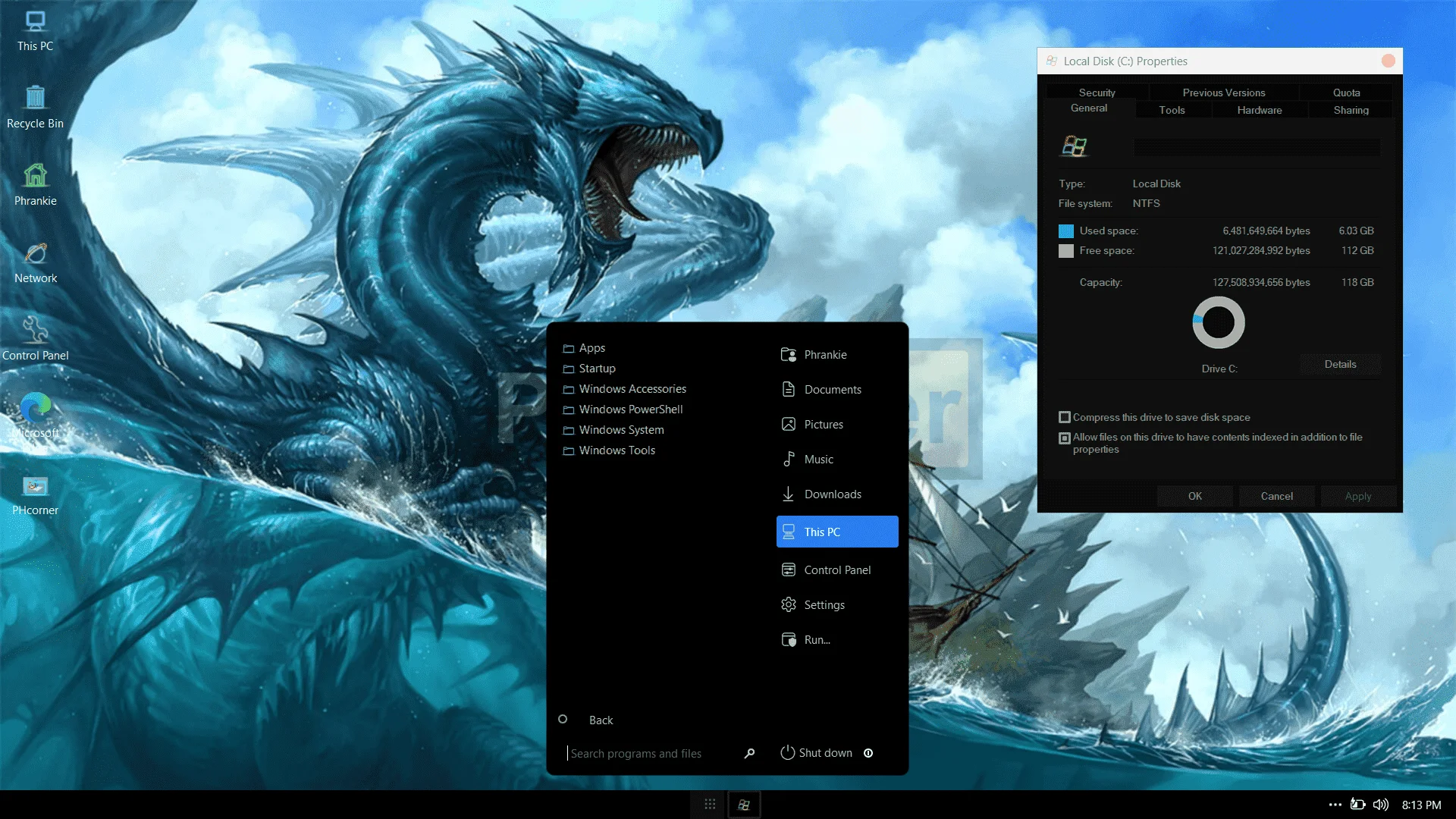Image resolution: width=1456 pixels, height=819 pixels.
Task: Click the search magnifier icon in start menu
Action: (x=749, y=753)
